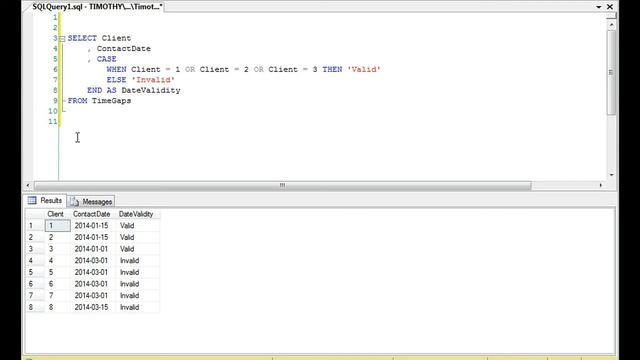Click the WHEN keyword on line 6
Image resolution: width=640 pixels, height=360 pixels.
[117, 69]
